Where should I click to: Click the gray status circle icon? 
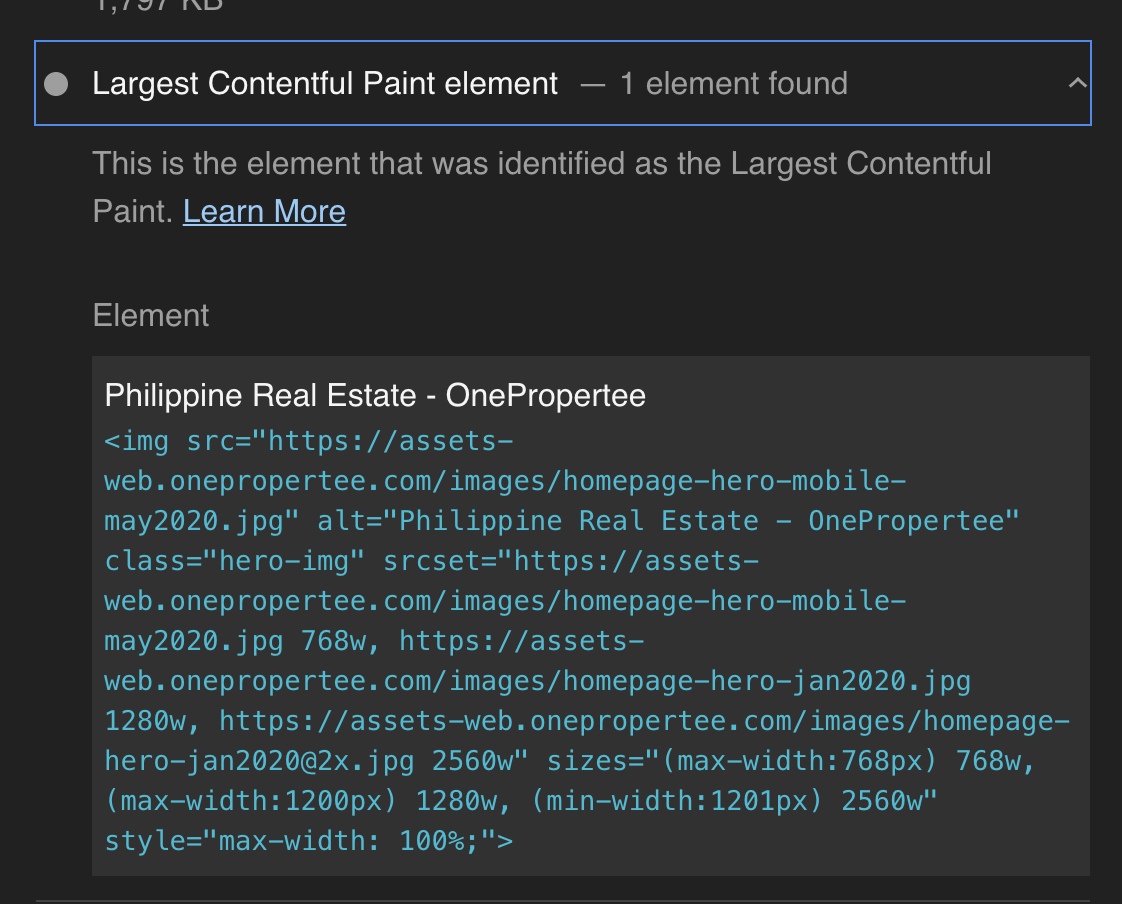coord(56,84)
